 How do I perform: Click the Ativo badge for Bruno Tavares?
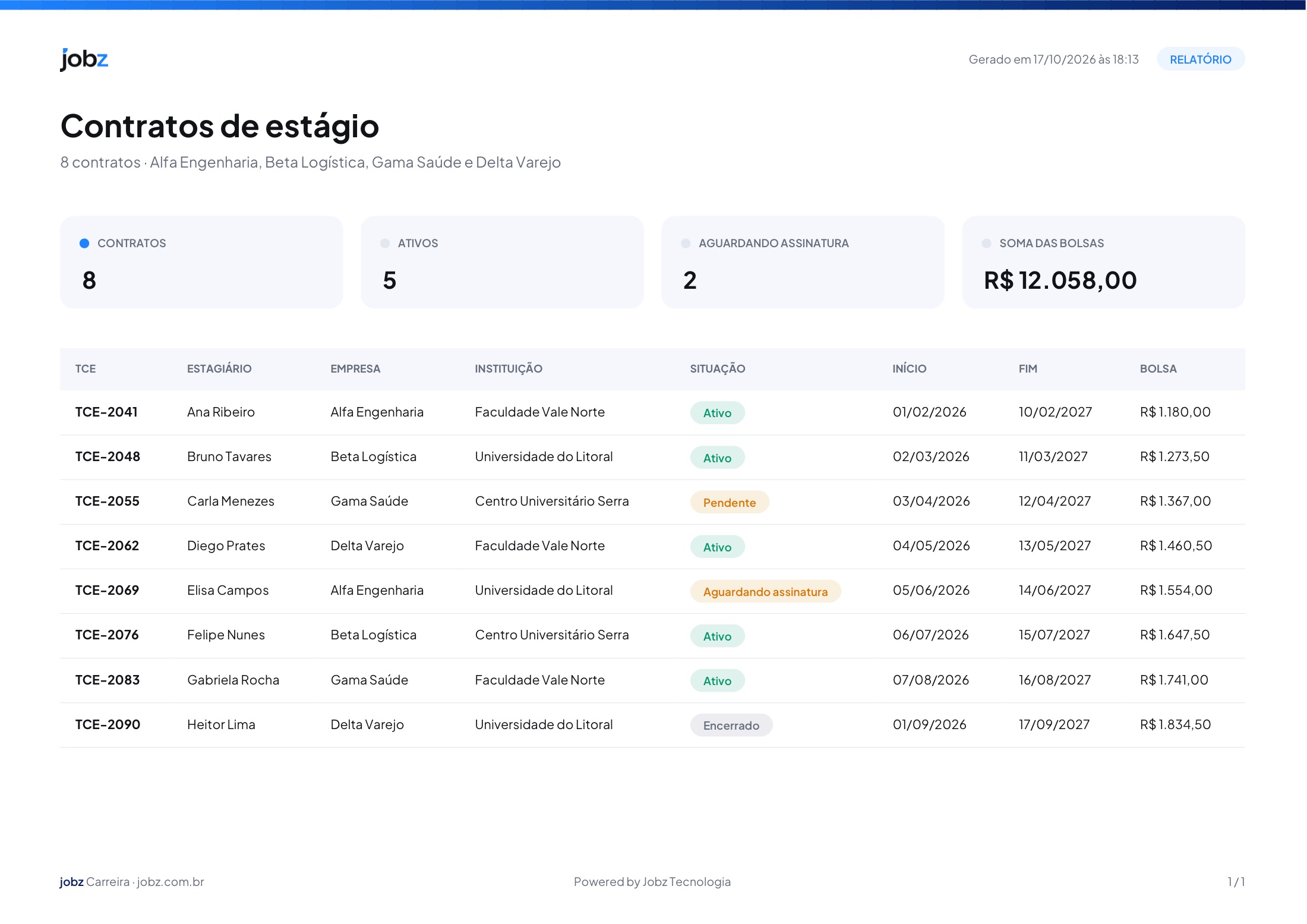pyautogui.click(x=717, y=458)
